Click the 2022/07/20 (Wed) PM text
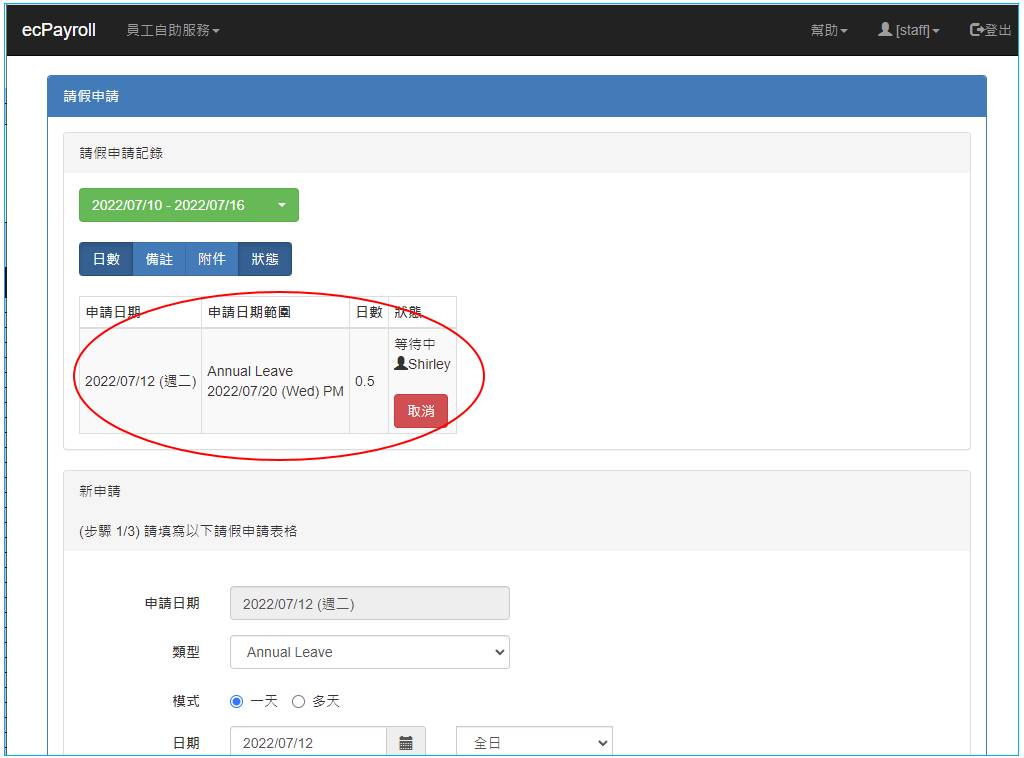 coord(276,391)
